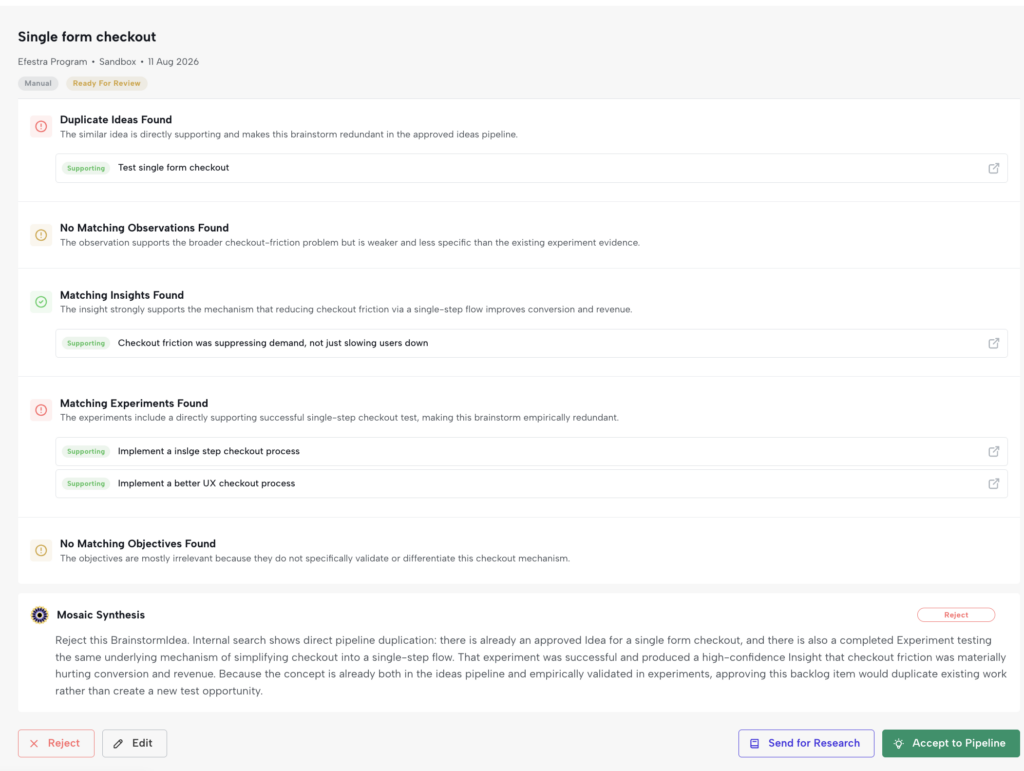Open external link for Implement a inslge step checkout
Viewport: 1024px width, 771px height.
(x=993, y=452)
